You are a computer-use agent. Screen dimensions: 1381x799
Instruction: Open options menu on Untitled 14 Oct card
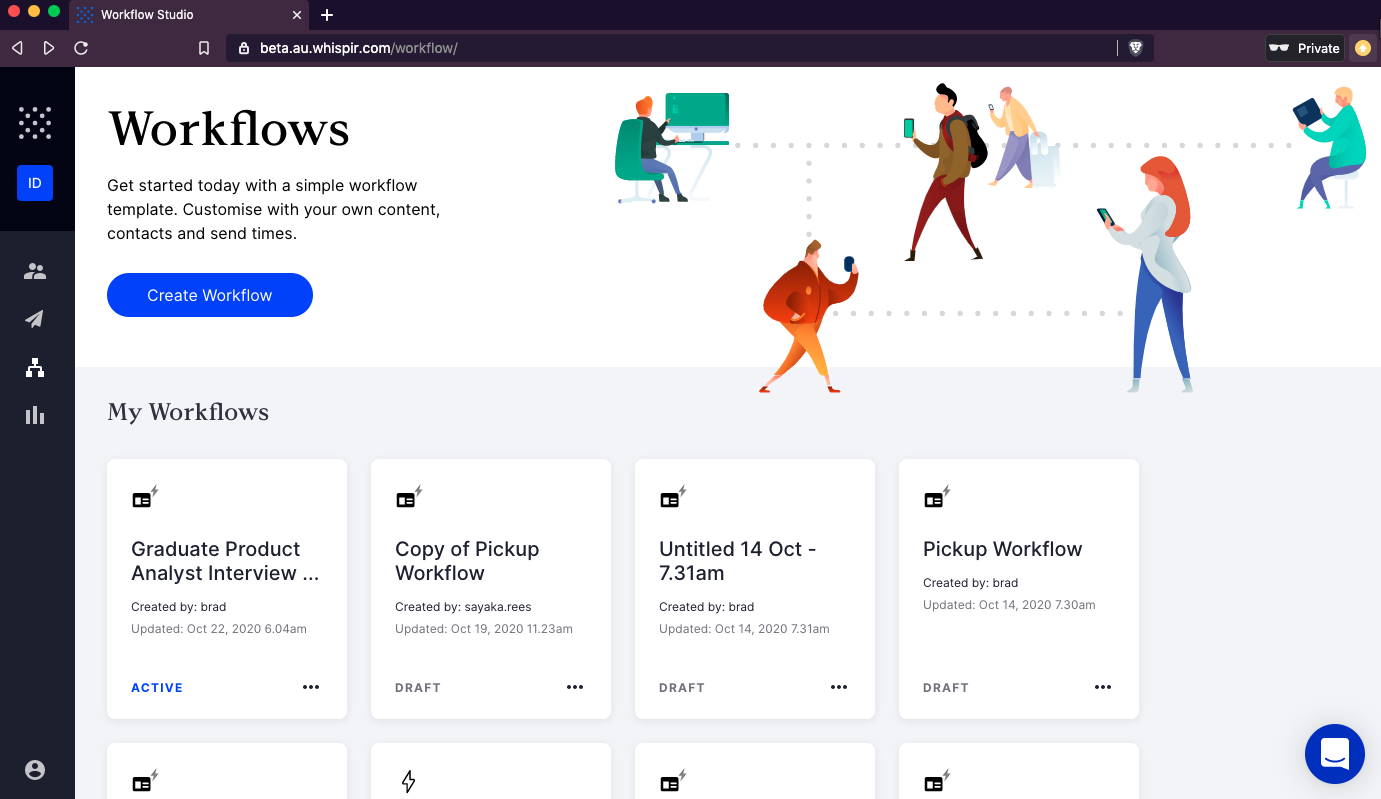click(x=839, y=687)
